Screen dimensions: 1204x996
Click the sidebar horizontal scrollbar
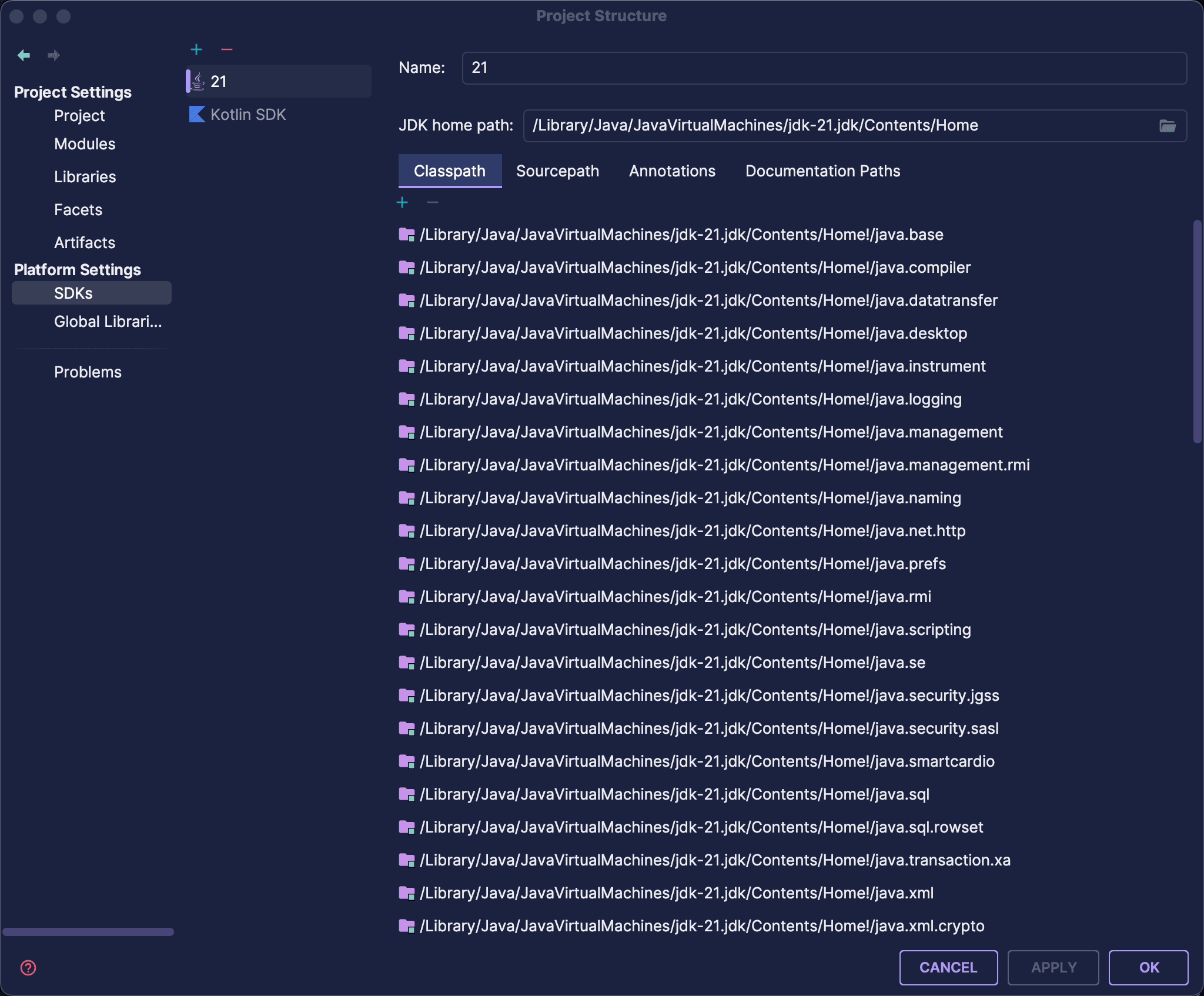[x=88, y=932]
